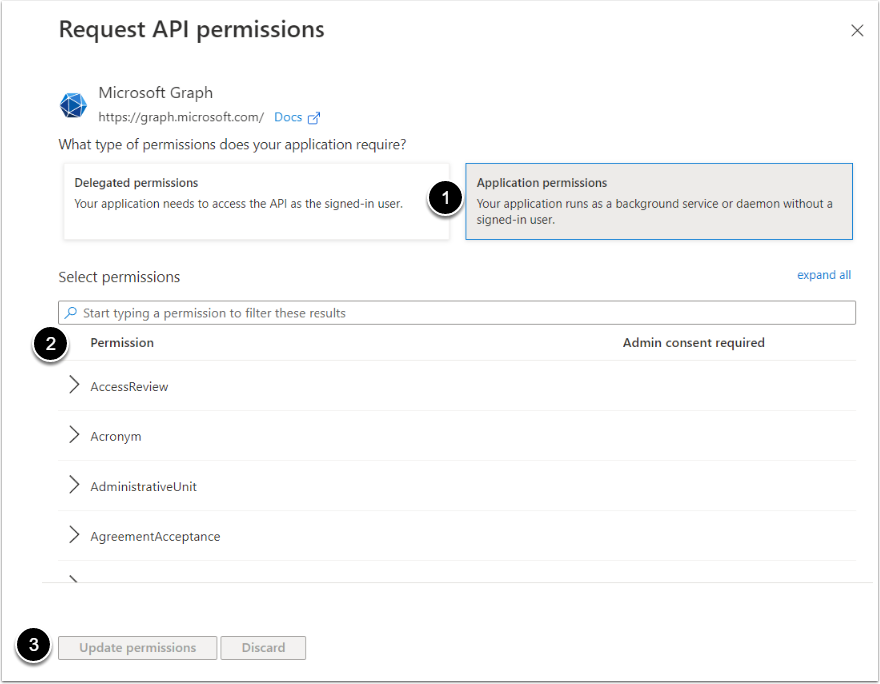The width and height of the screenshot is (880, 684).
Task: Click the step 2 circle marker
Action: (50, 345)
